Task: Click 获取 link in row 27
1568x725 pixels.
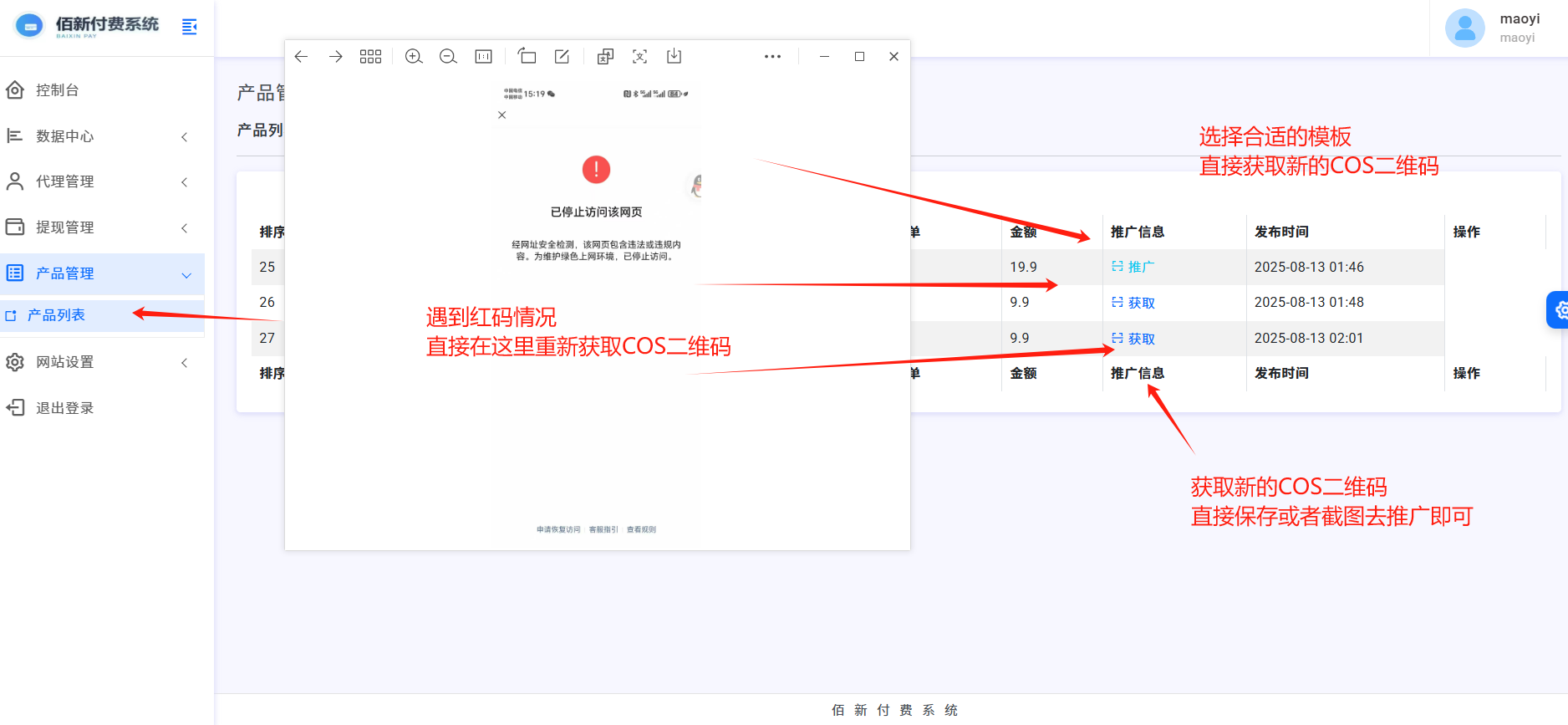Action: 1140,339
